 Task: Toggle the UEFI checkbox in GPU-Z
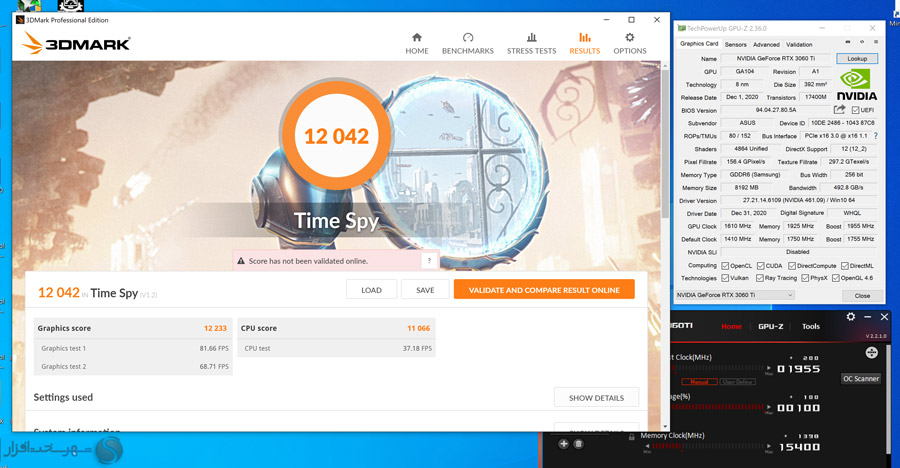point(855,110)
